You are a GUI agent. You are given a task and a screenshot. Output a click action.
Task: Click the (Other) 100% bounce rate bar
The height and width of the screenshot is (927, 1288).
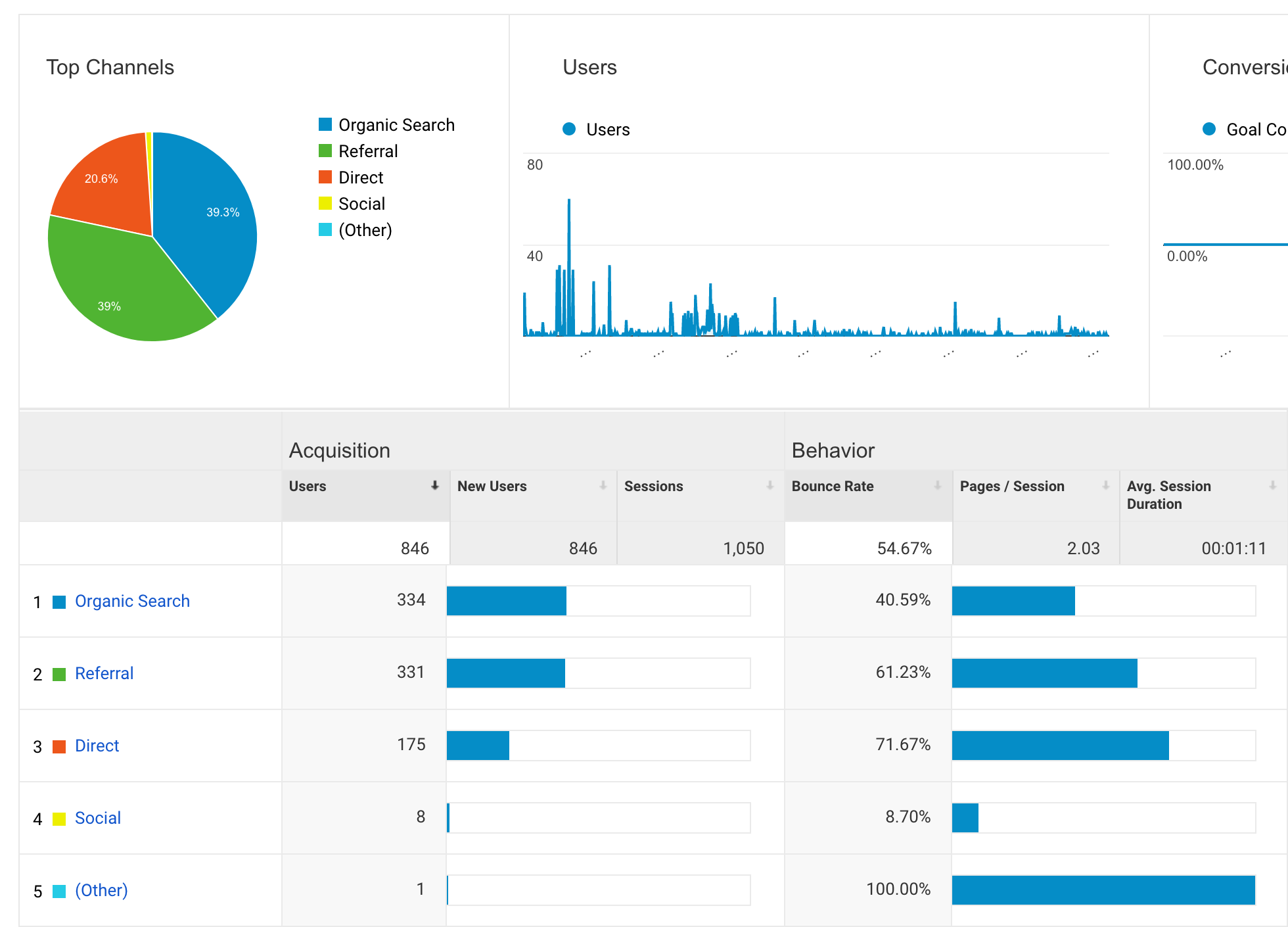[1104, 890]
